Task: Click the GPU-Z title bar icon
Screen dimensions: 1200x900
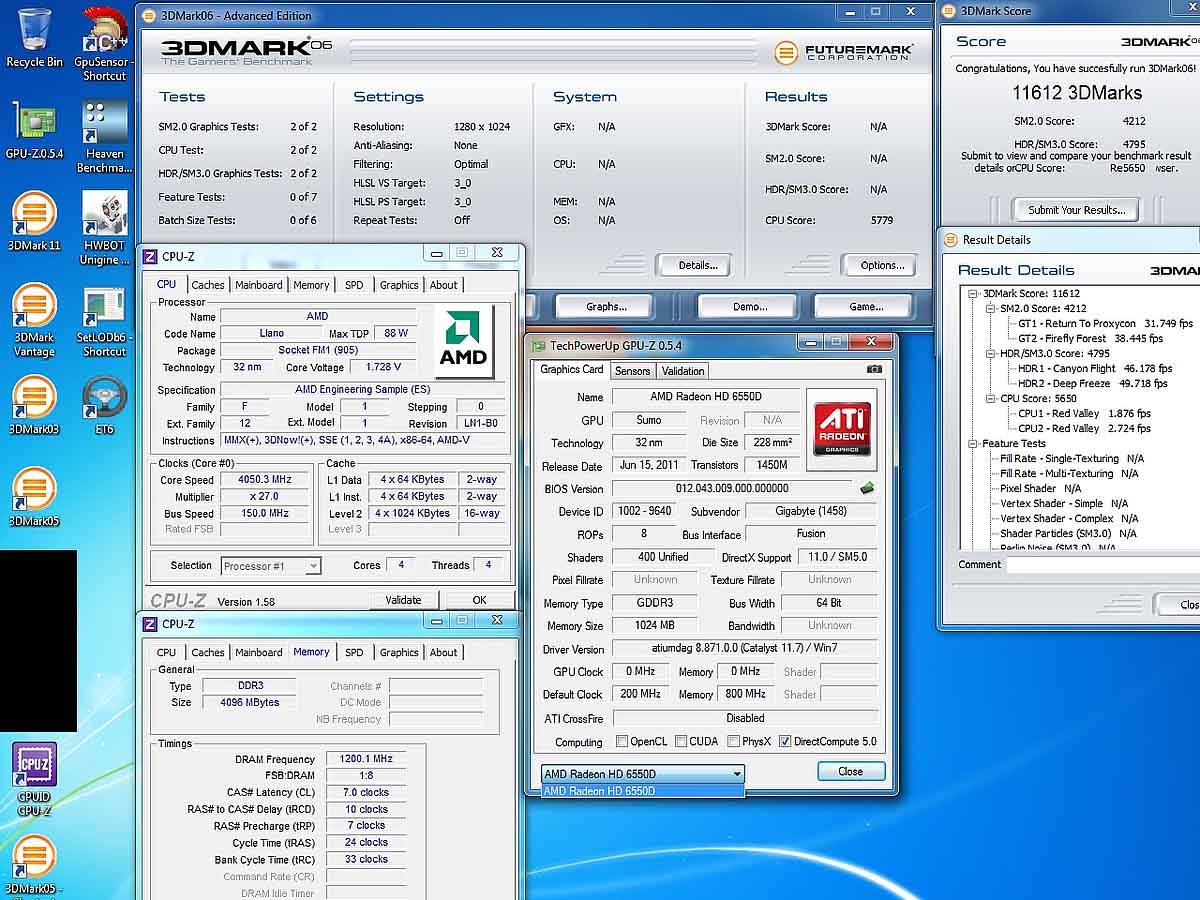Action: [538, 346]
